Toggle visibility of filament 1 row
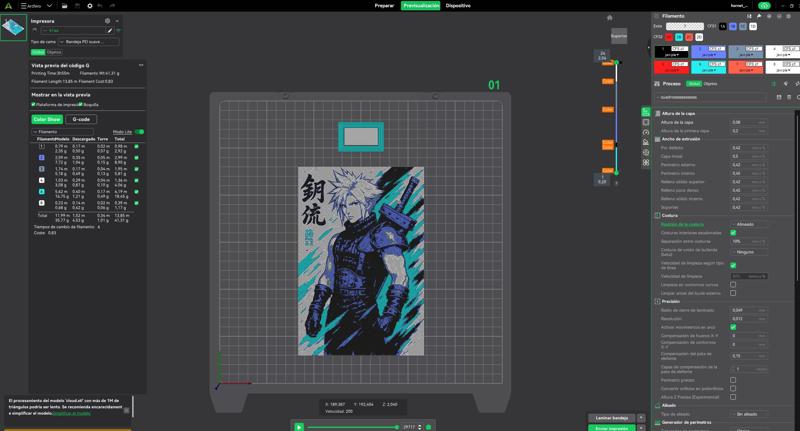 (136, 146)
